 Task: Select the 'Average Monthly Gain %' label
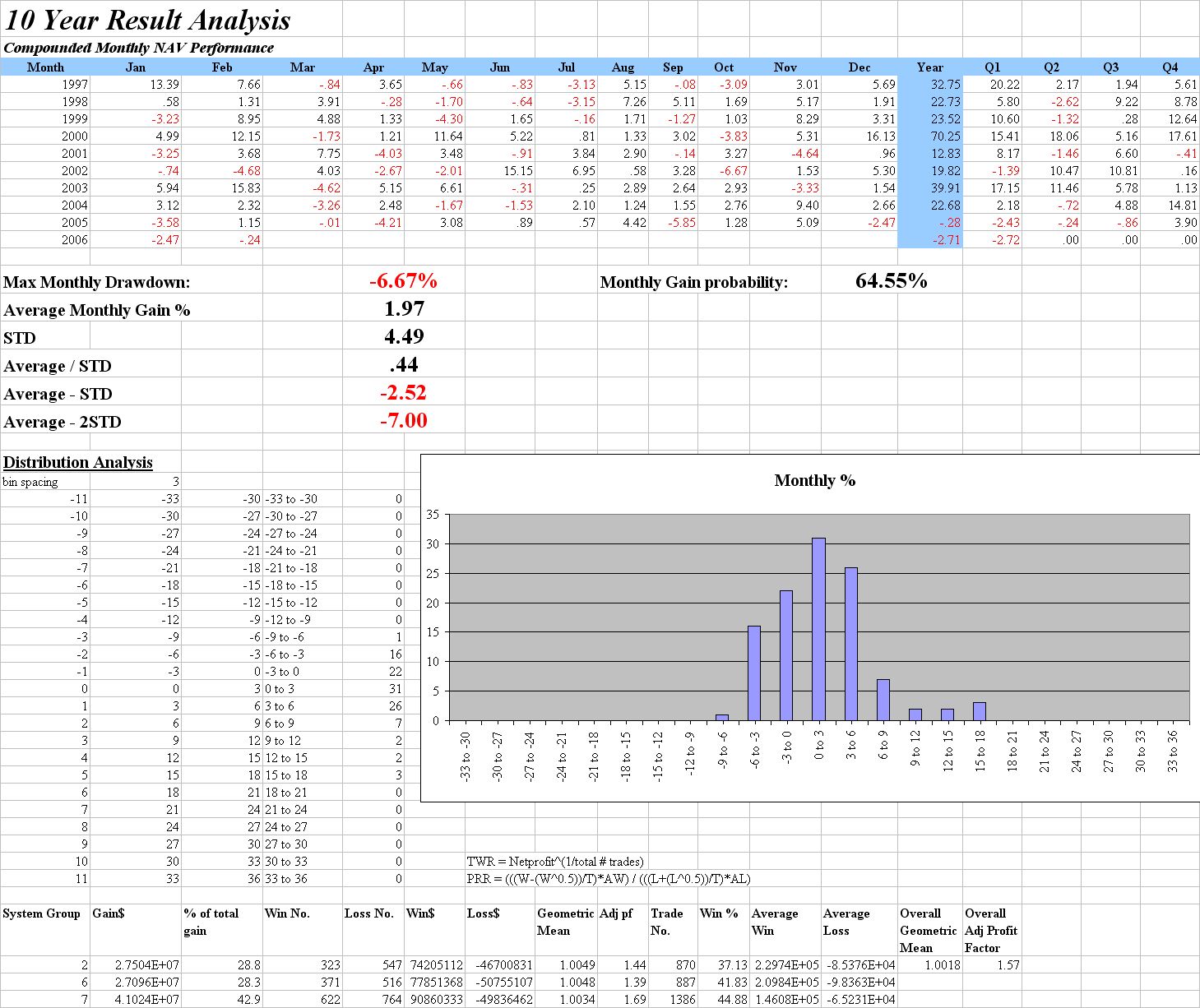96,310
